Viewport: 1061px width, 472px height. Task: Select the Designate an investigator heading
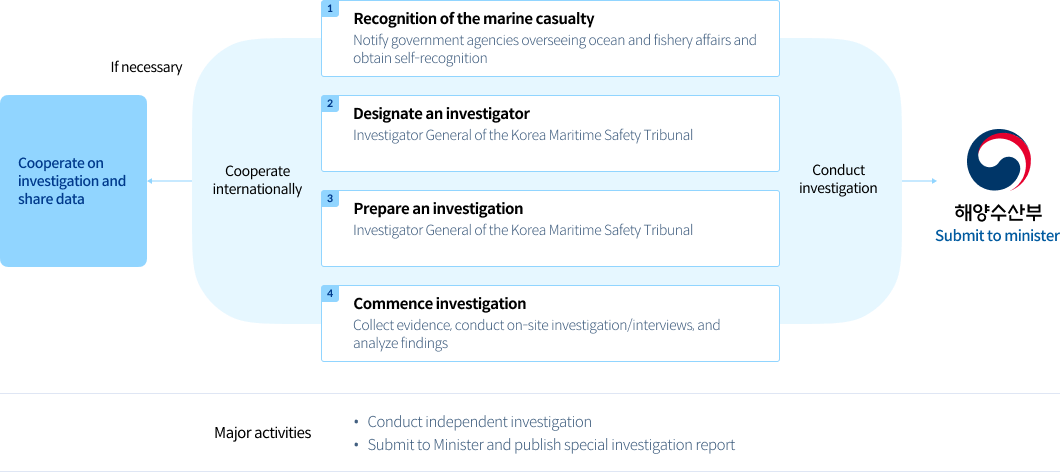441,113
